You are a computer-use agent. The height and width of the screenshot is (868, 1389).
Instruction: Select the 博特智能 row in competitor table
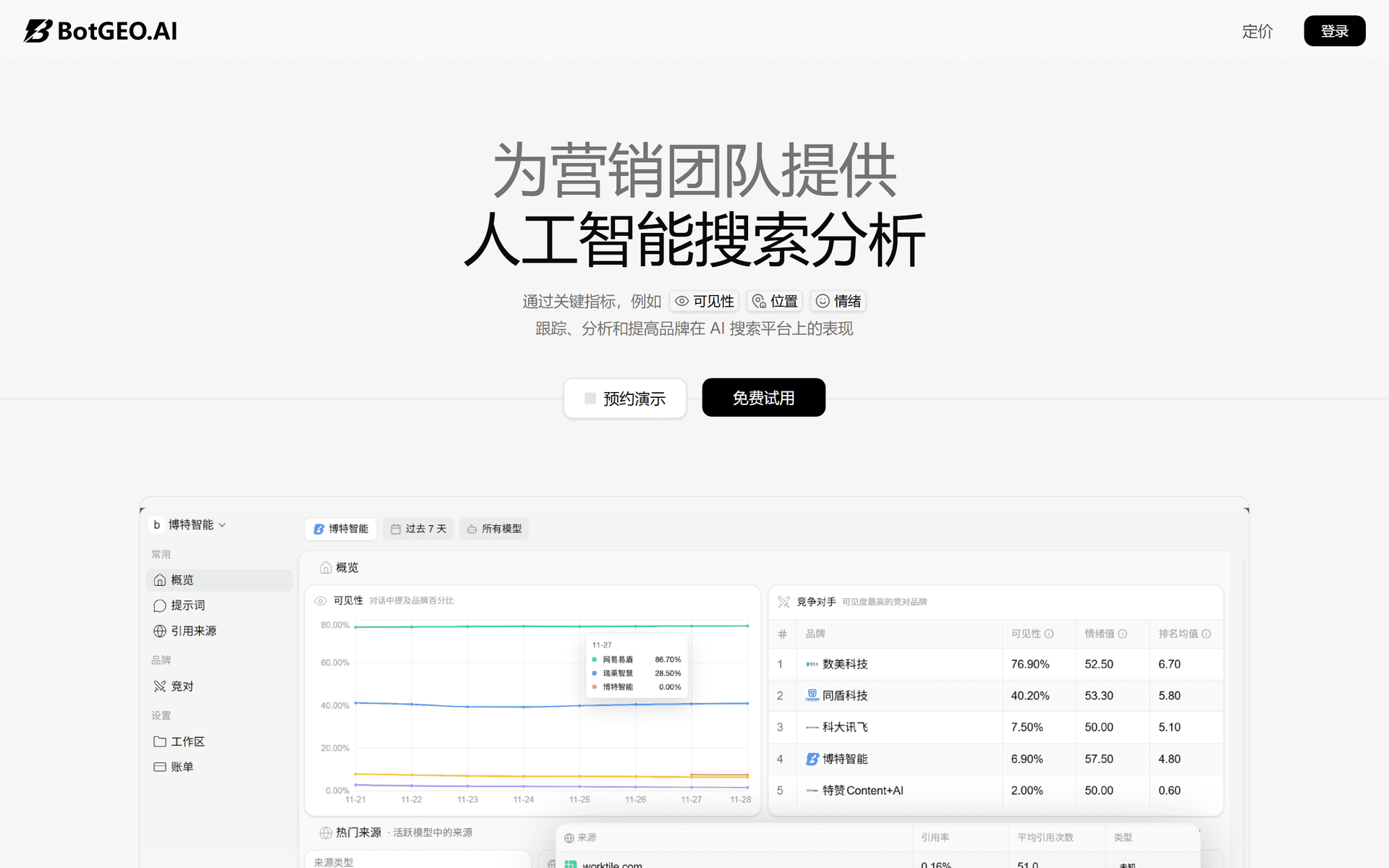click(995, 759)
